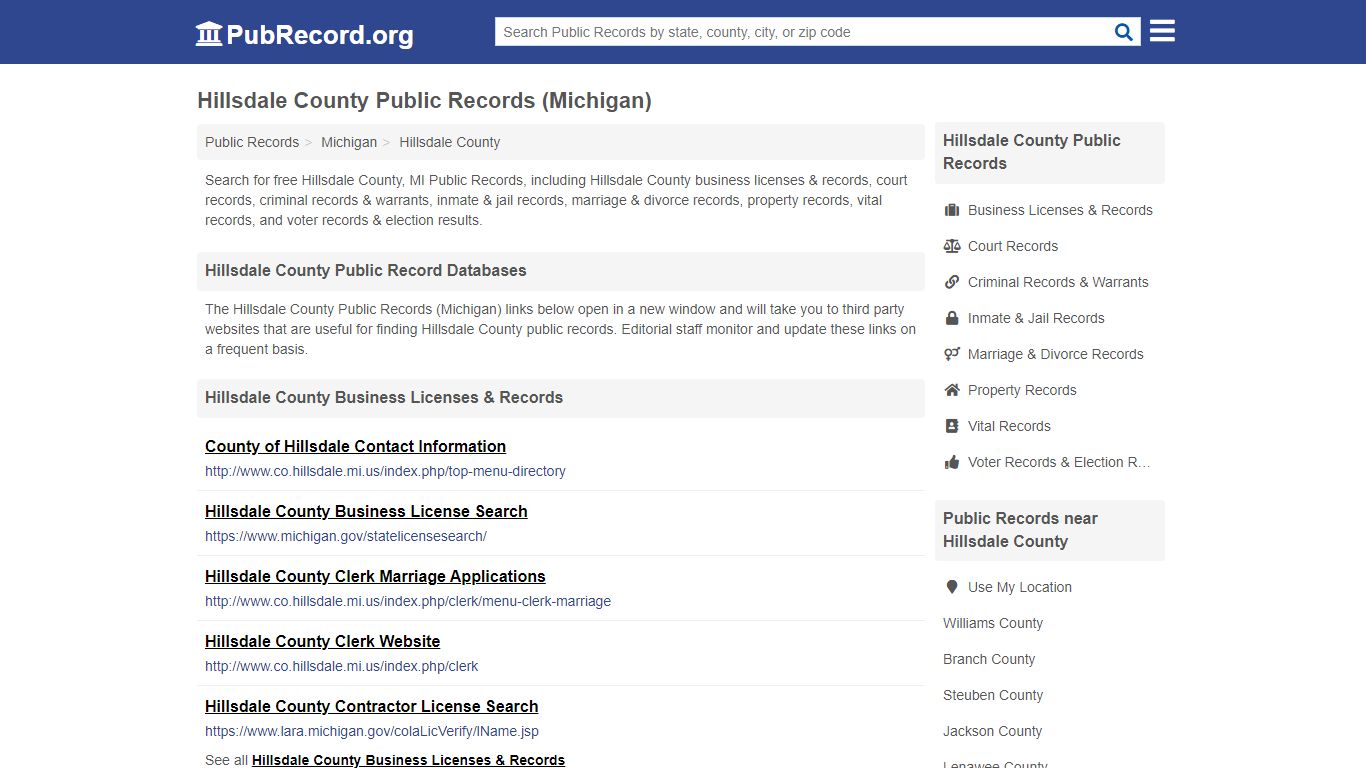Click the Use My Location pin icon
The height and width of the screenshot is (768, 1366).
pyautogui.click(x=952, y=587)
